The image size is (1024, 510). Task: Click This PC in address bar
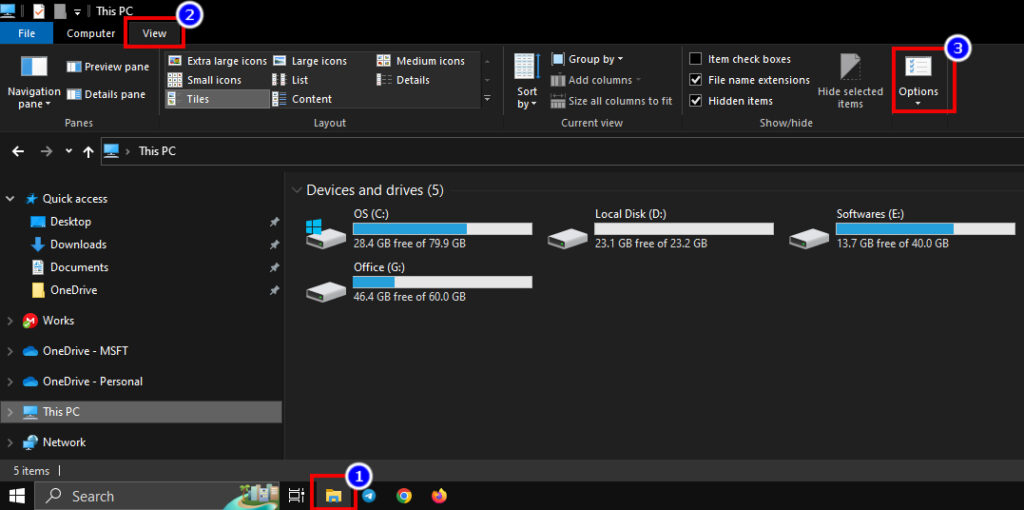tap(157, 151)
